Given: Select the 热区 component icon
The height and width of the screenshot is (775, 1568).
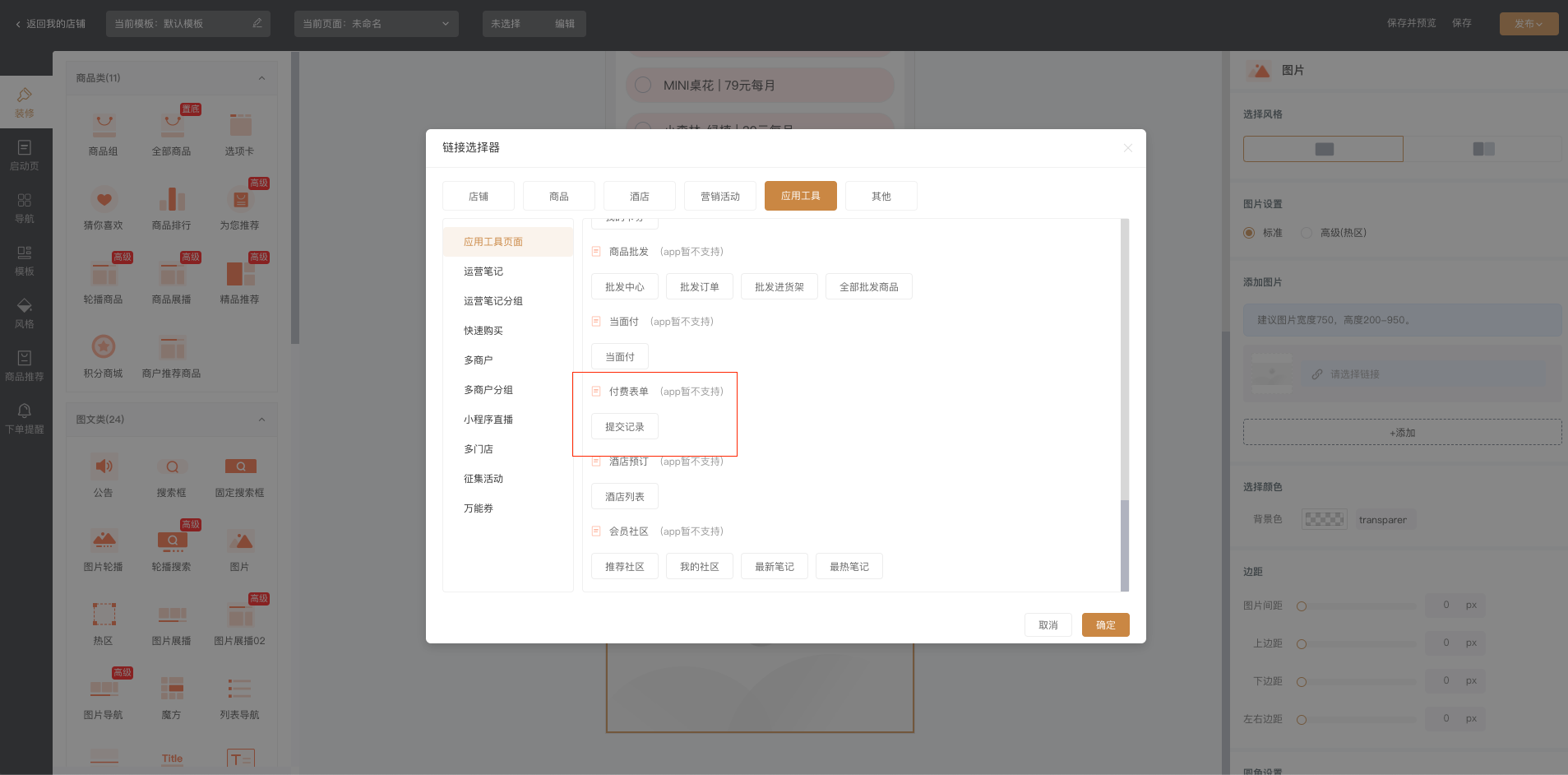Looking at the screenshot, I should (x=104, y=614).
